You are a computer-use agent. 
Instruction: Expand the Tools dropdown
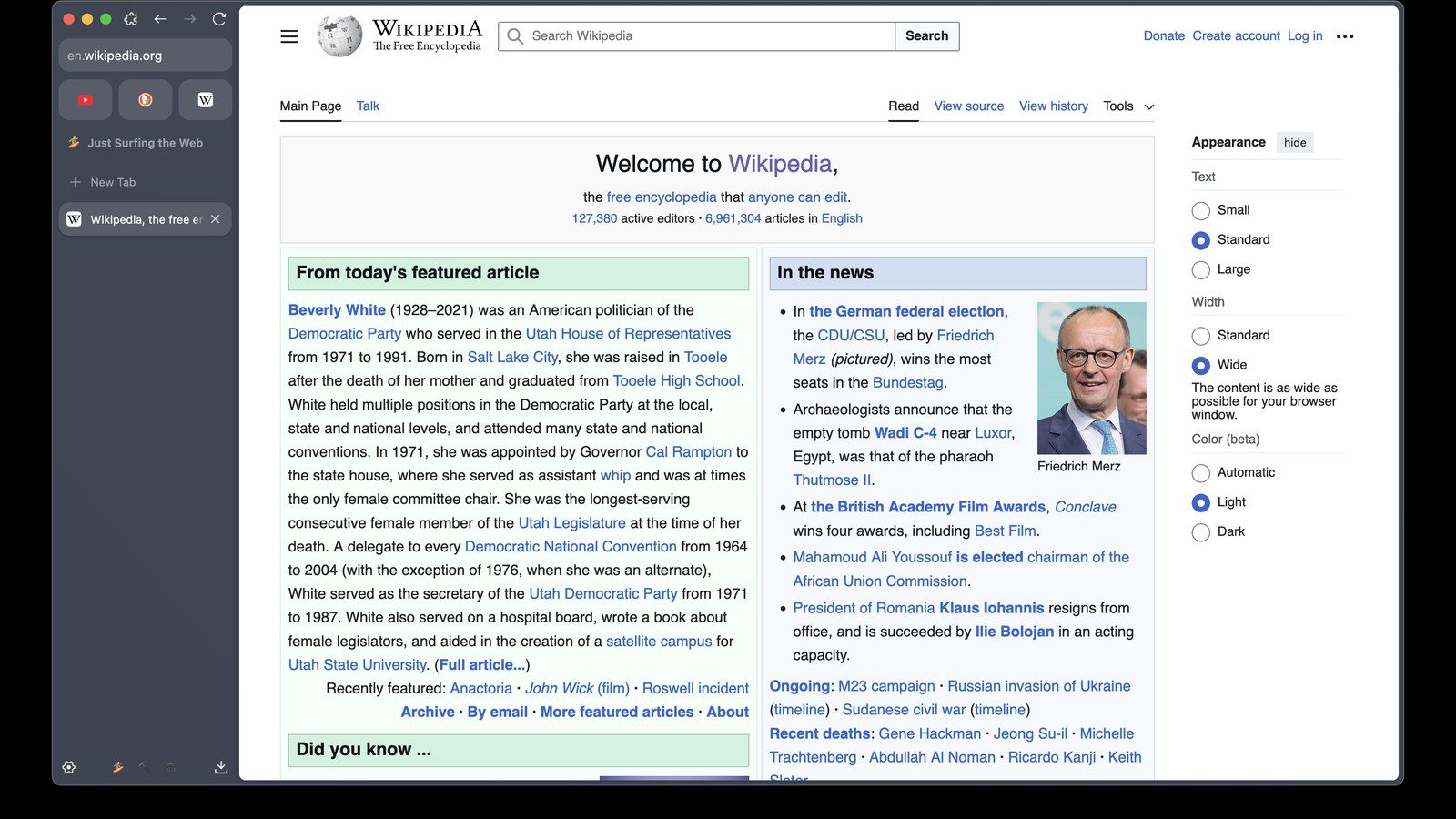pos(1128,106)
